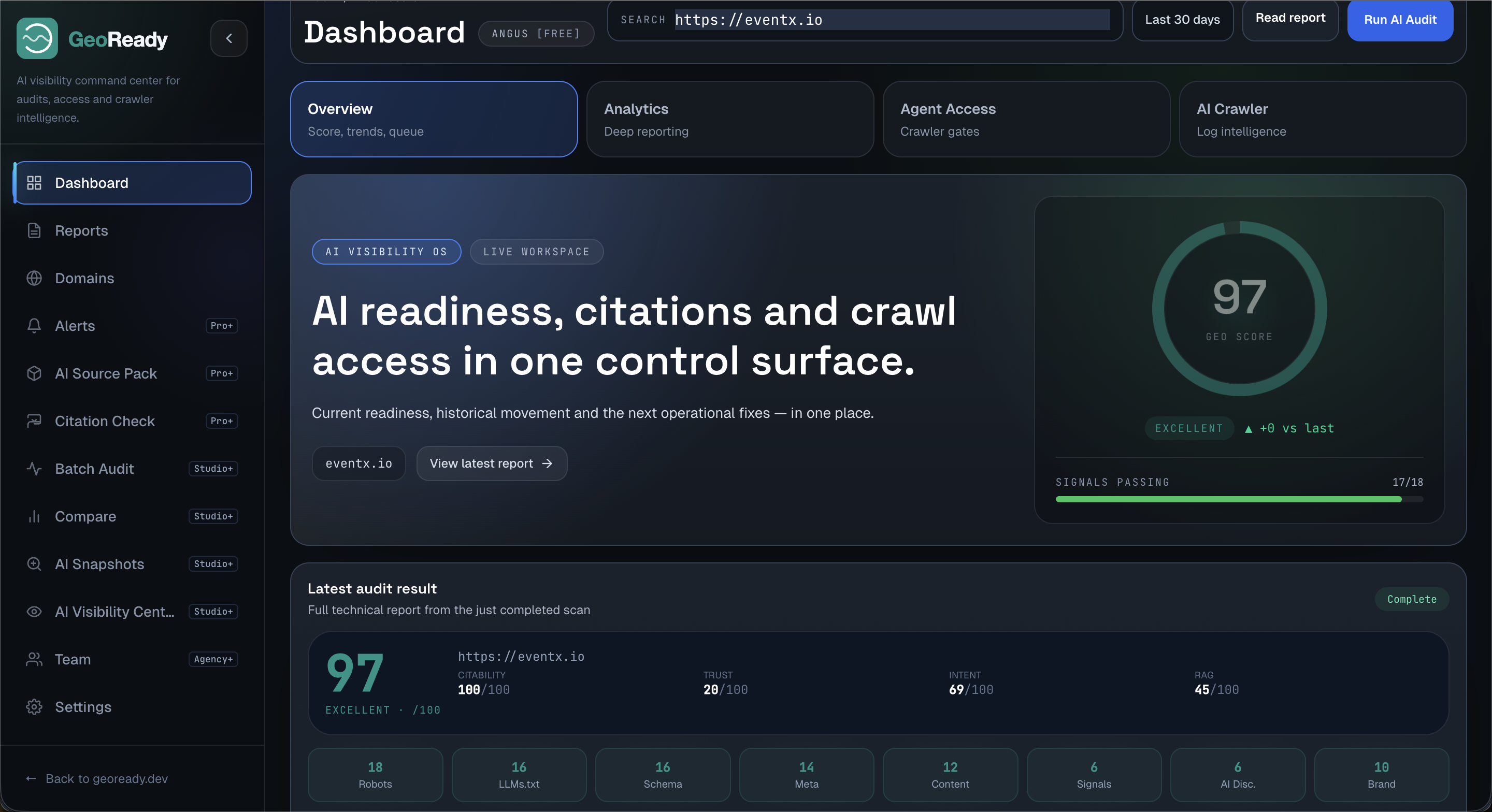Click the Back to geoready.dev link
This screenshot has height=812, width=1492.
click(x=97, y=778)
